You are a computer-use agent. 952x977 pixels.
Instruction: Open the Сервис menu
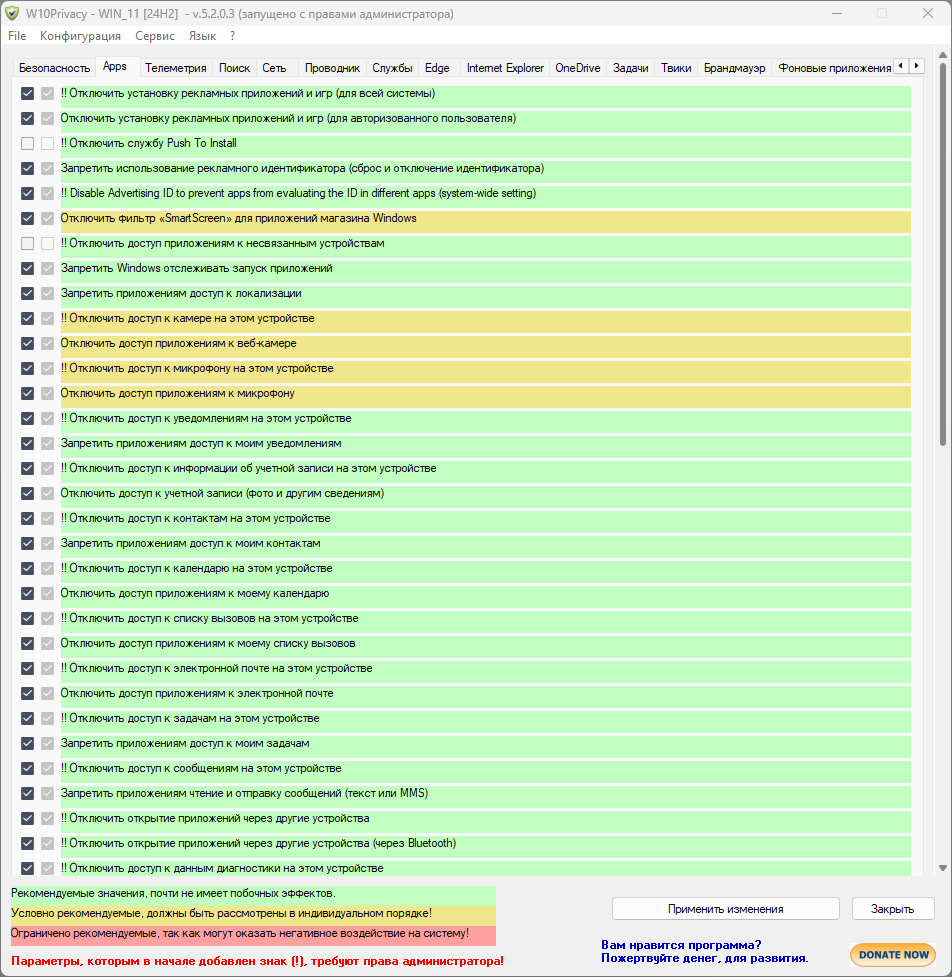coord(155,36)
